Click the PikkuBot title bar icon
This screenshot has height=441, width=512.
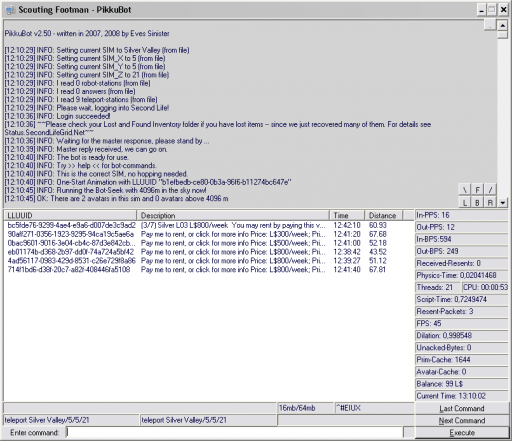(x=10, y=10)
